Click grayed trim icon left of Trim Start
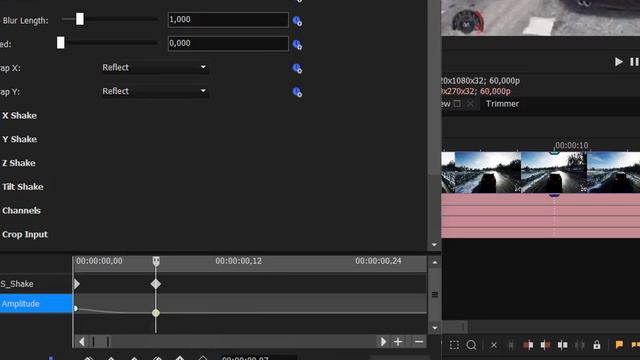640x360 pixels. [x=511, y=345]
